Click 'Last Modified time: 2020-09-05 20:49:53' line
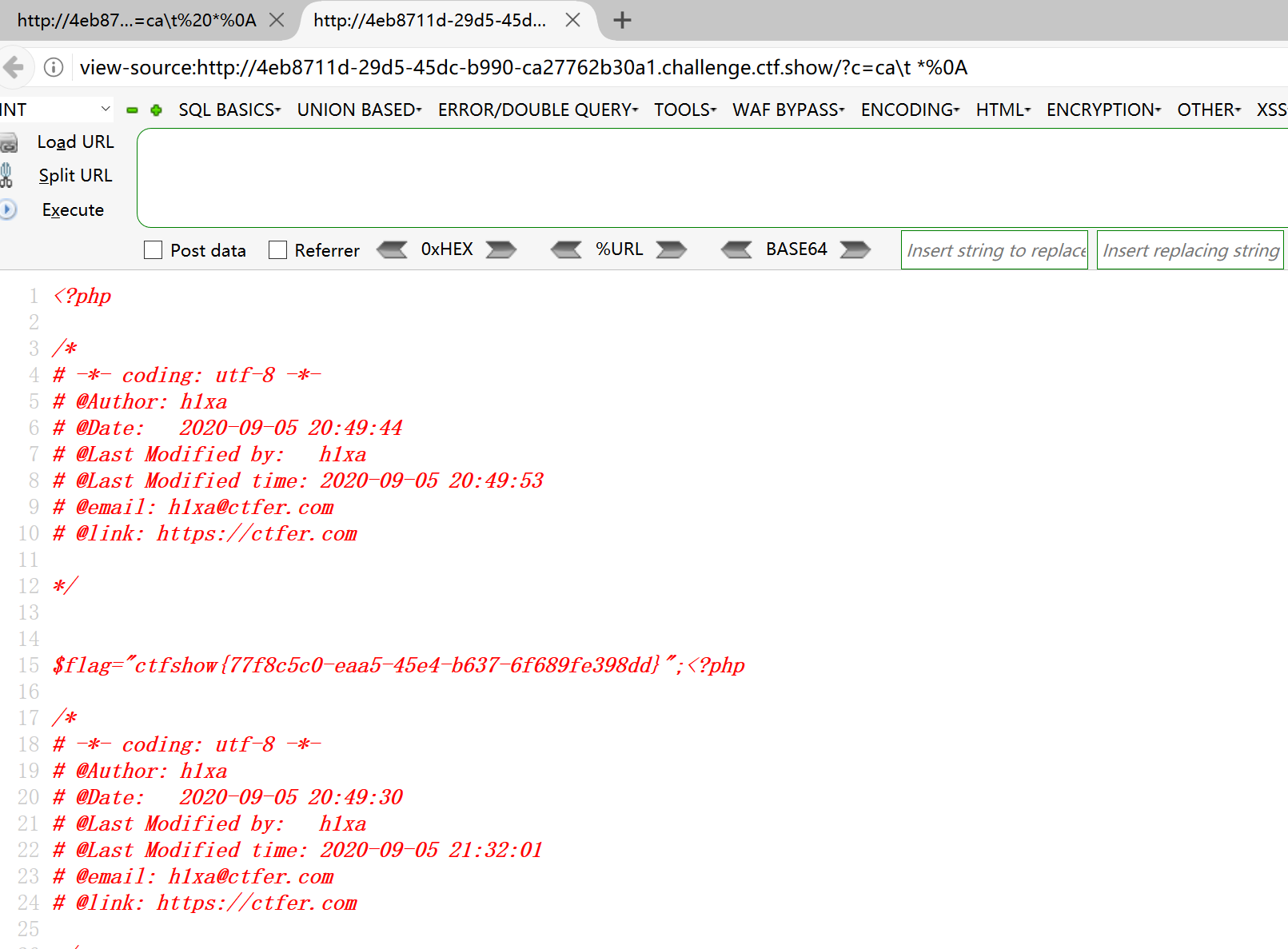The image size is (1288, 949). point(298,480)
